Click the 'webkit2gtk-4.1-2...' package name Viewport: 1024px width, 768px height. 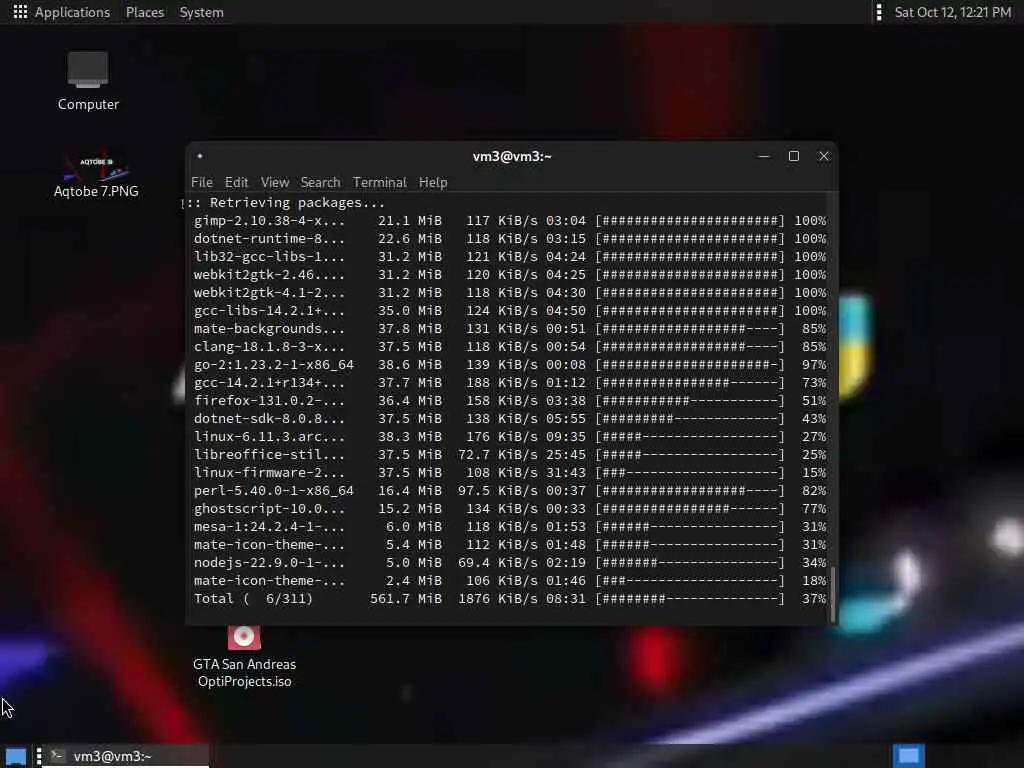(269, 293)
